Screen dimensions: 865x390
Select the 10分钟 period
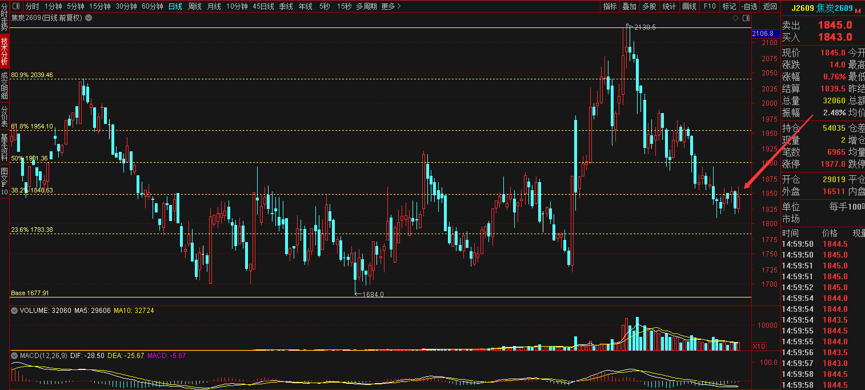pyautogui.click(x=237, y=7)
